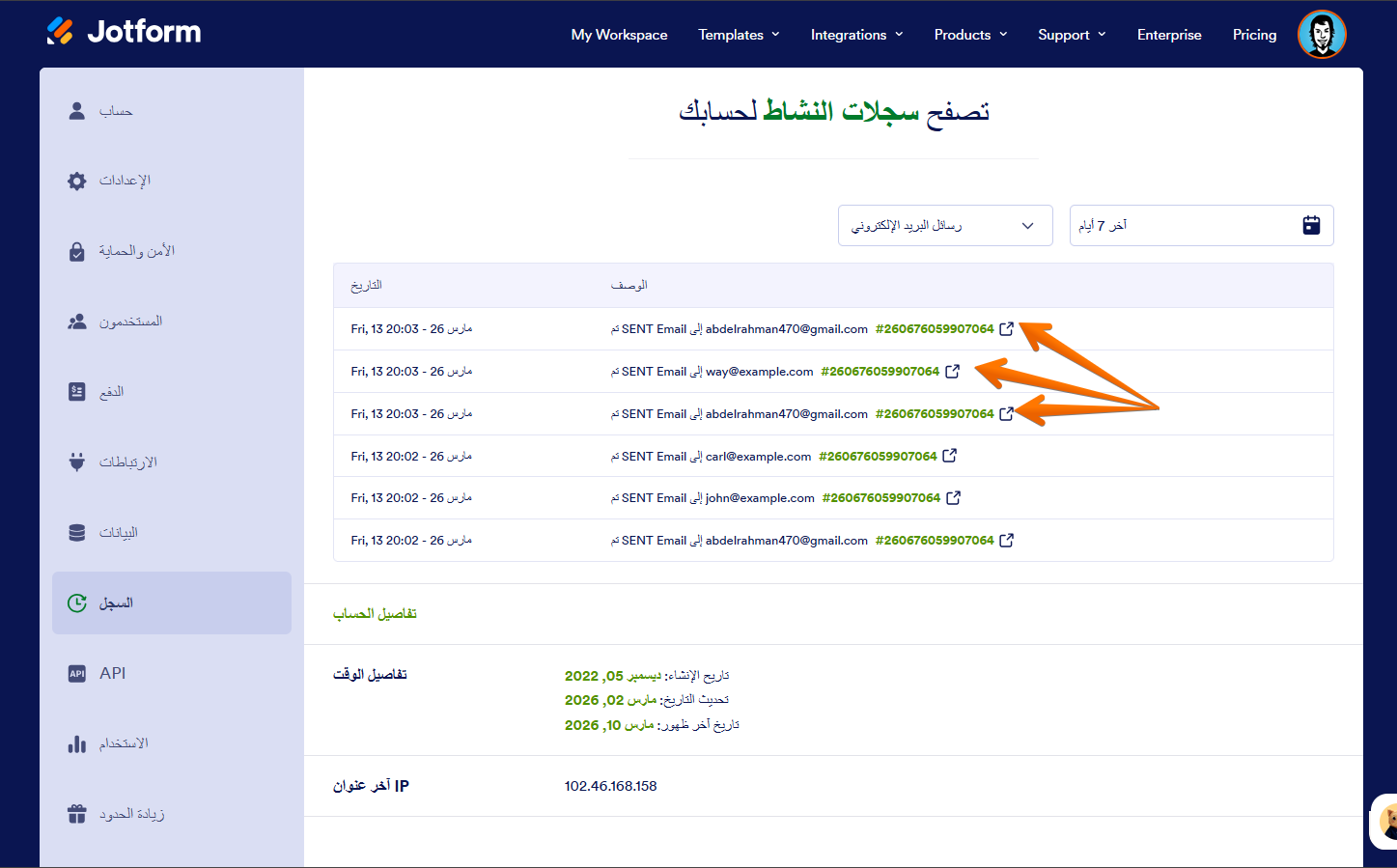
Task: Open the Pricing page
Action: click(1254, 35)
